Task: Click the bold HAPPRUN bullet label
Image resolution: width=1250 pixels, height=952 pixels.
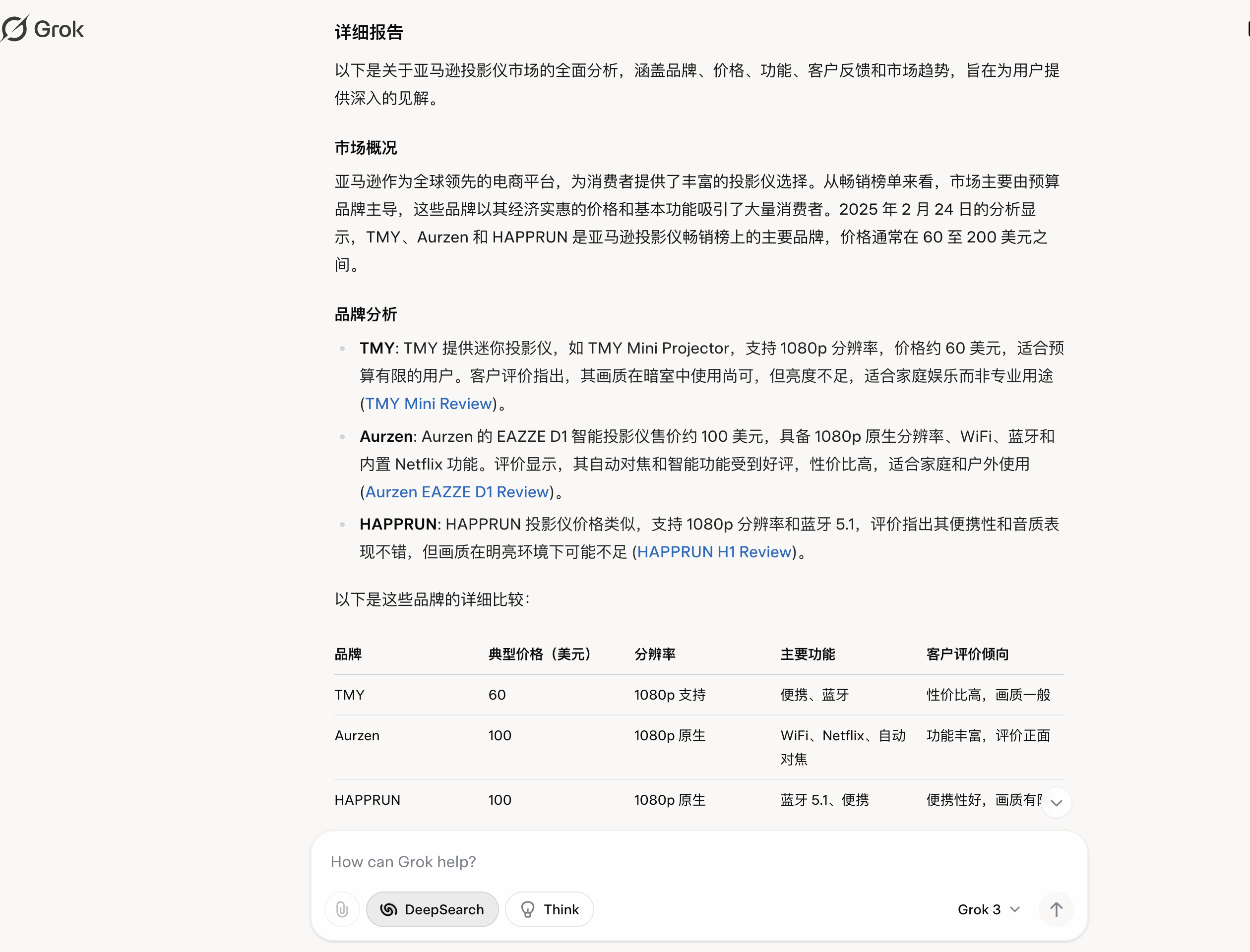Action: [398, 524]
